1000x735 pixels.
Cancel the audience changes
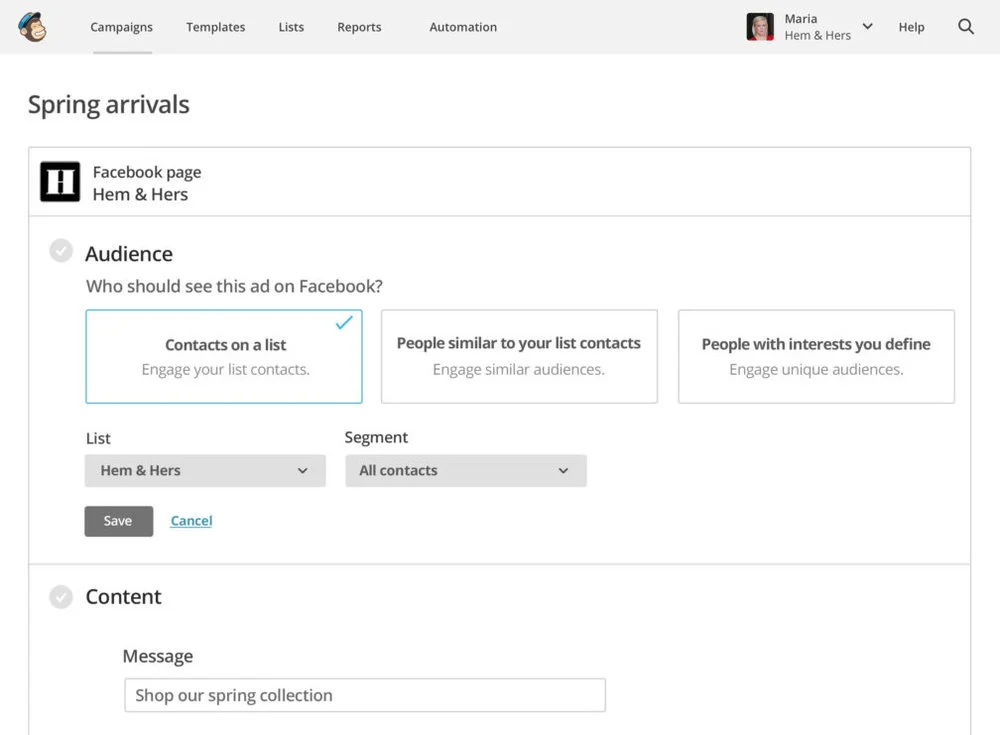(x=191, y=520)
